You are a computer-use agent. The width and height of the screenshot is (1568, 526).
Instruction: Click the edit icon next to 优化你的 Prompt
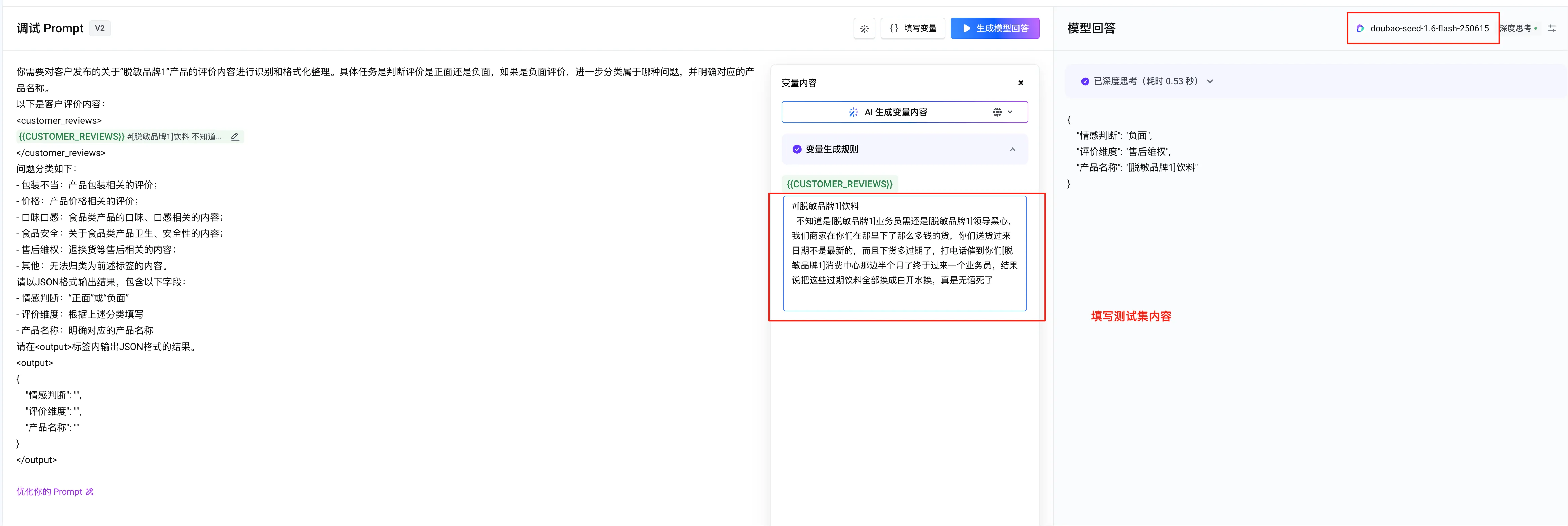(90, 492)
